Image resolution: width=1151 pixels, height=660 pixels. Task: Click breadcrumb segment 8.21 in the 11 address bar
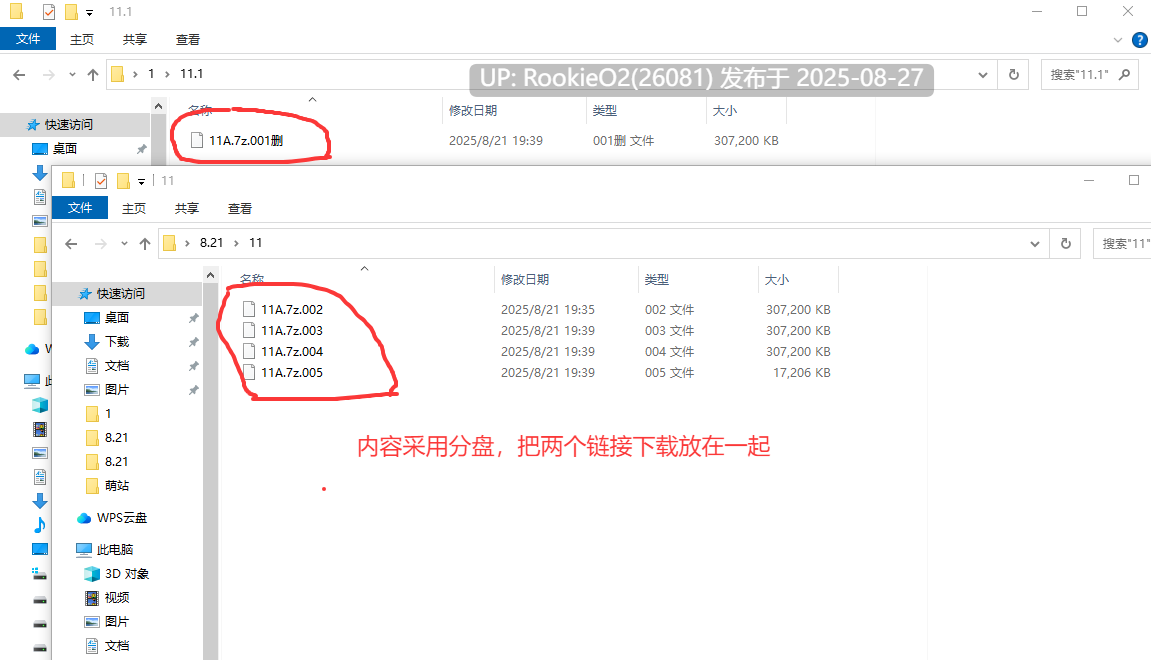click(211, 243)
